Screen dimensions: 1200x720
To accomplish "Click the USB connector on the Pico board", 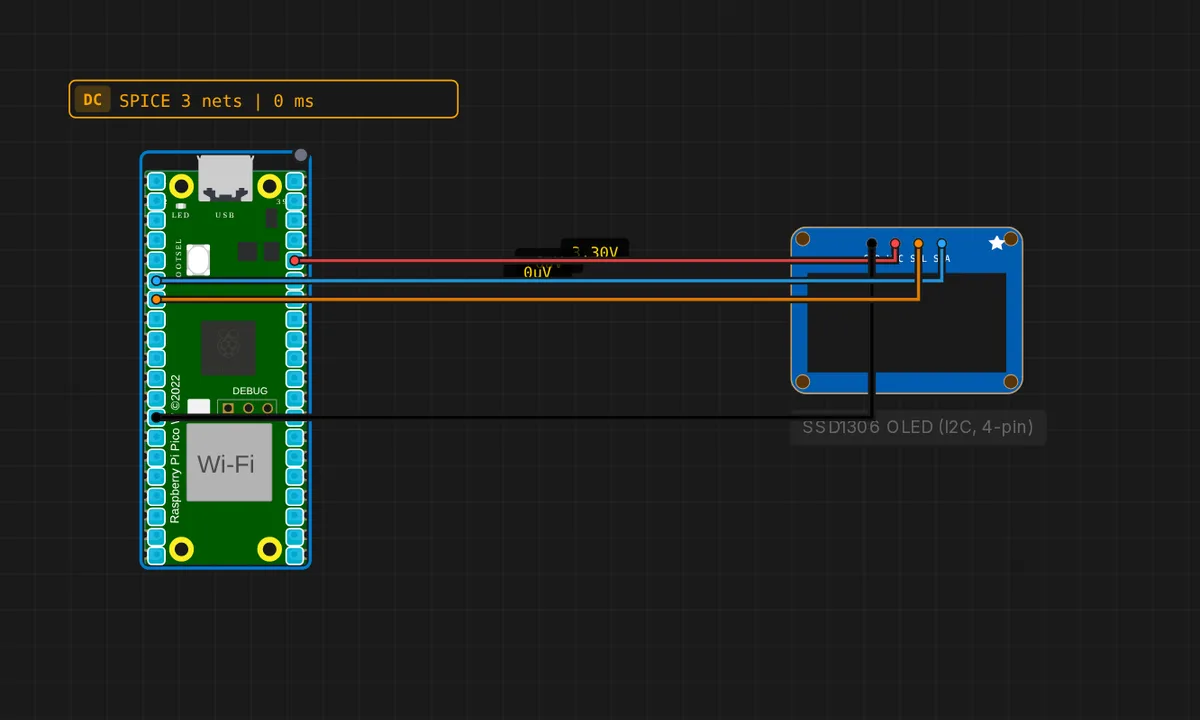I will coord(225,178).
